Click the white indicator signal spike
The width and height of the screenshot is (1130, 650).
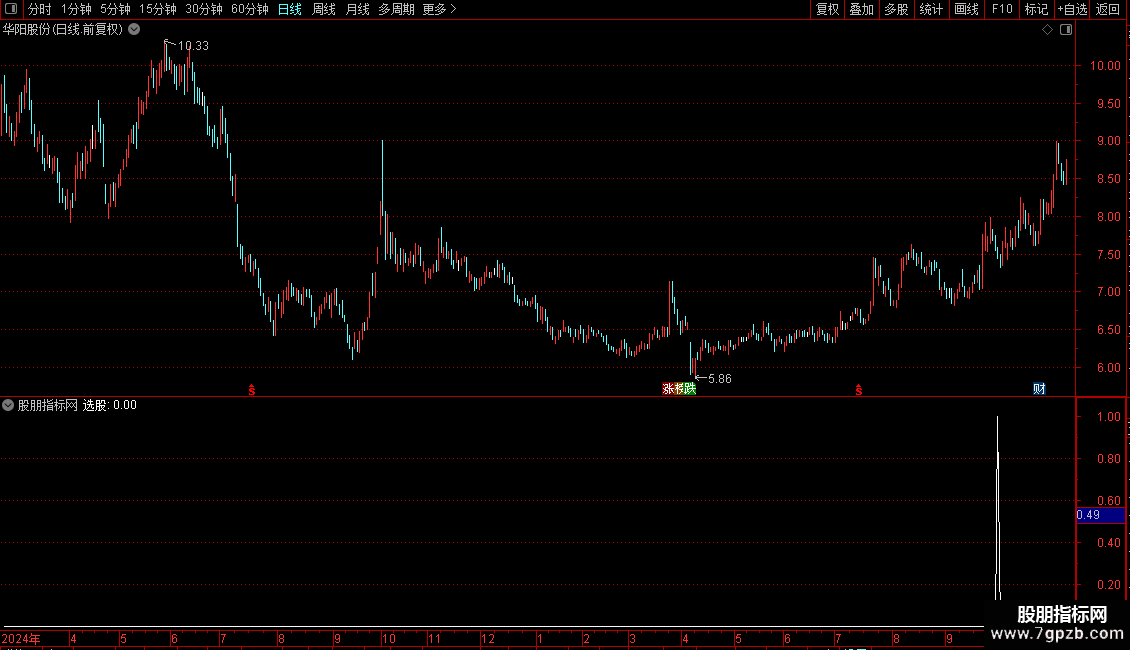997,507
